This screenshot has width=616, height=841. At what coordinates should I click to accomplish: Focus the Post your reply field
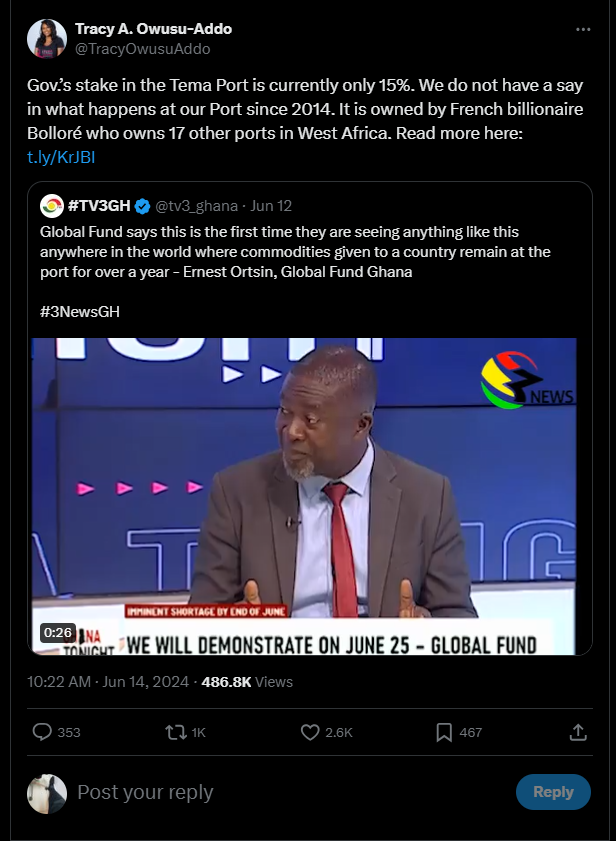click(x=290, y=792)
